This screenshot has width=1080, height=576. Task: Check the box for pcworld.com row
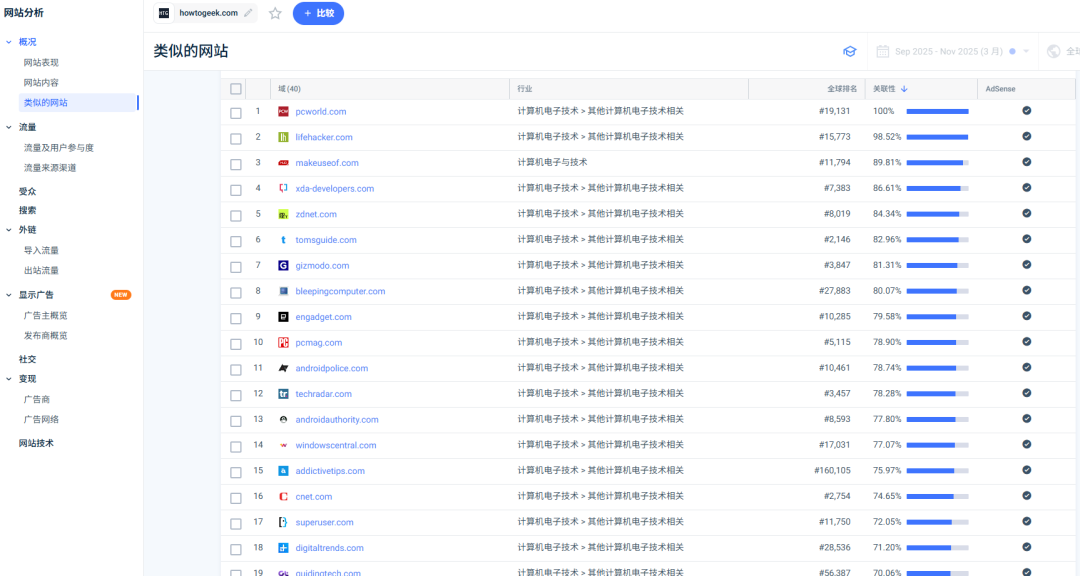236,113
